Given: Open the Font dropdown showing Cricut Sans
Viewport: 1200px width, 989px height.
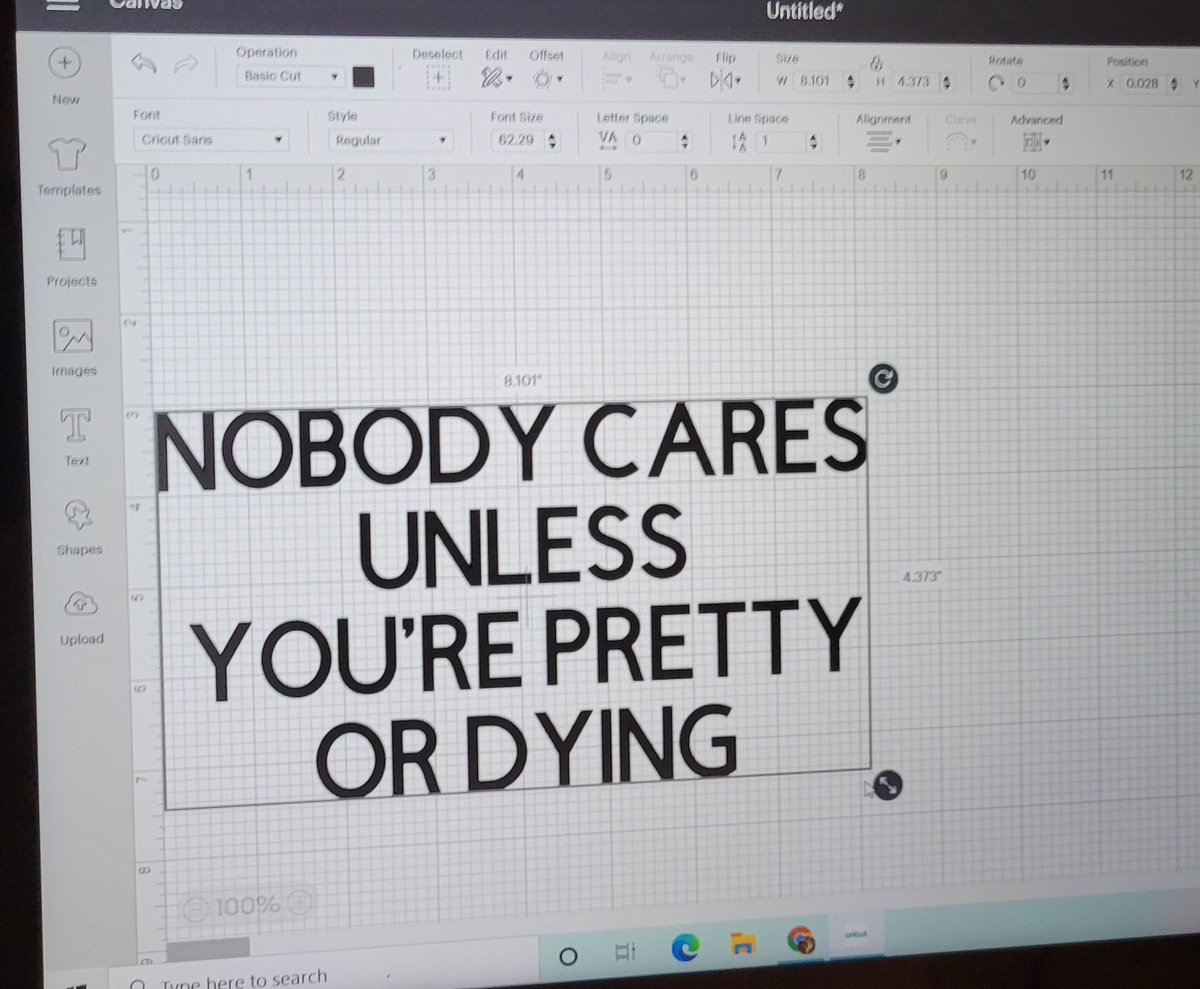Looking at the screenshot, I should (211, 140).
